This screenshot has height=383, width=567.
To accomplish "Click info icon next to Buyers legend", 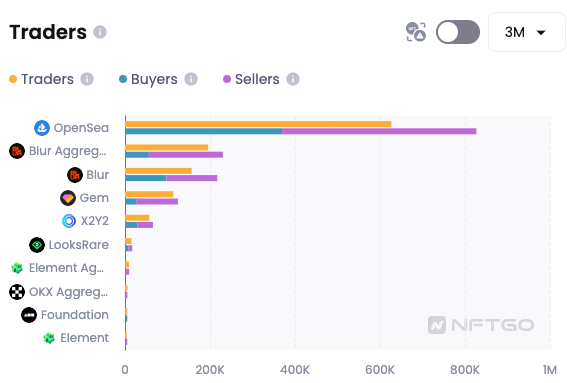I will click(191, 79).
